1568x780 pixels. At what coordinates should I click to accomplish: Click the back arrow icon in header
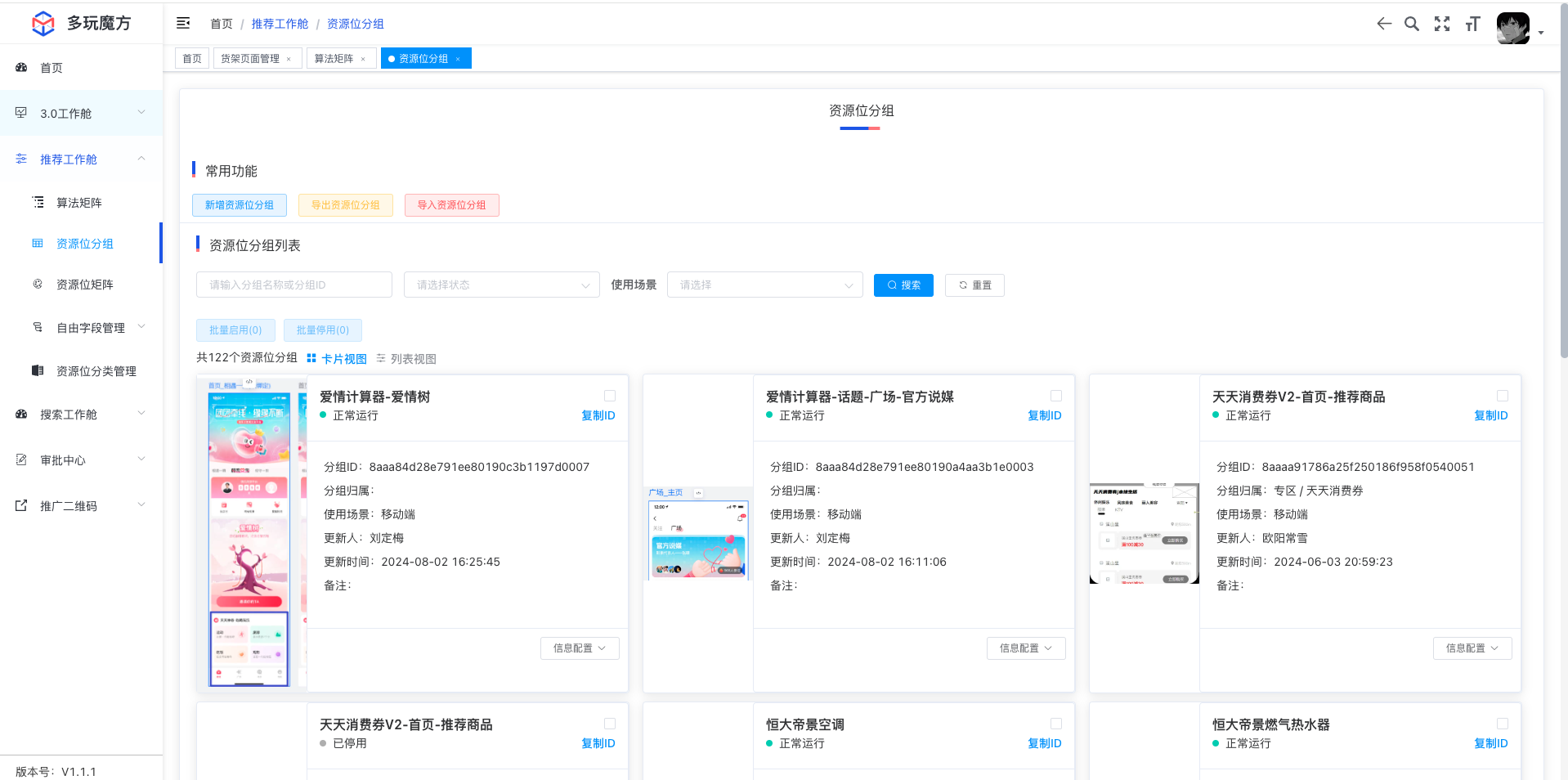[1383, 24]
